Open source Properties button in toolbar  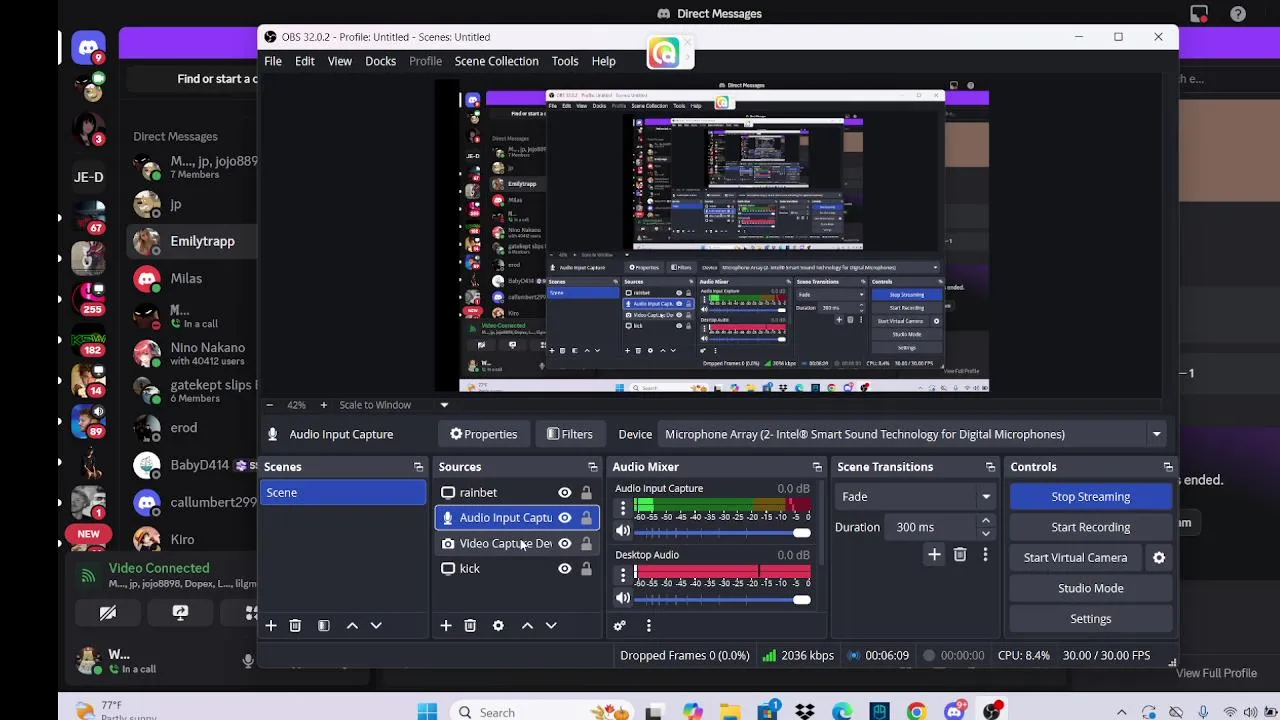[x=483, y=434]
